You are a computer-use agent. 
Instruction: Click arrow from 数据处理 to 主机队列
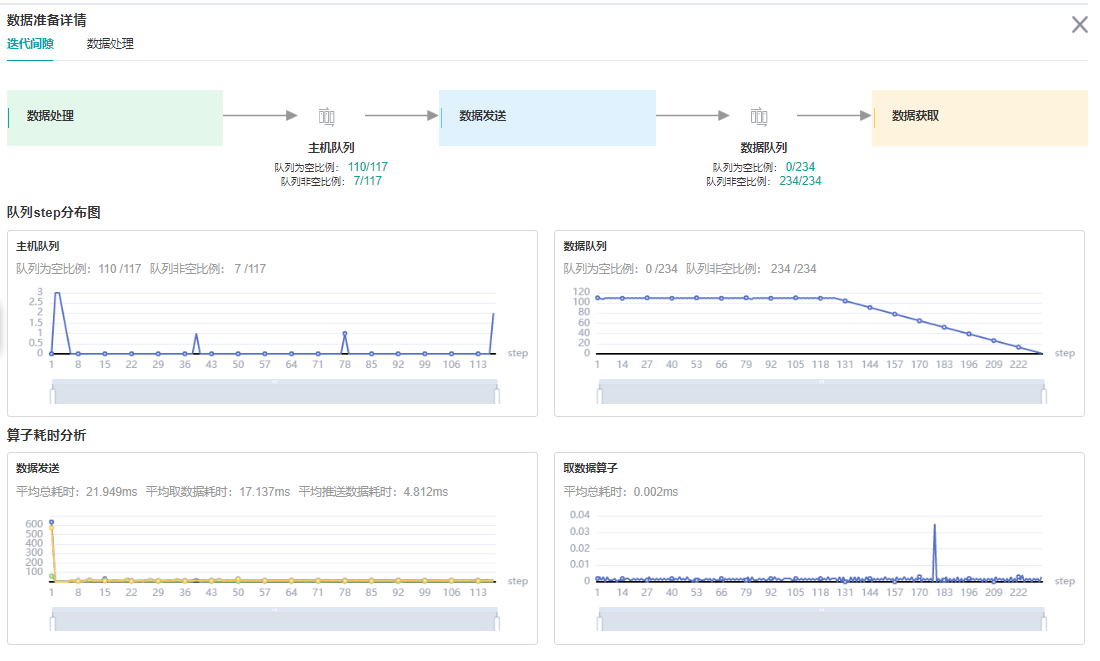(260, 116)
